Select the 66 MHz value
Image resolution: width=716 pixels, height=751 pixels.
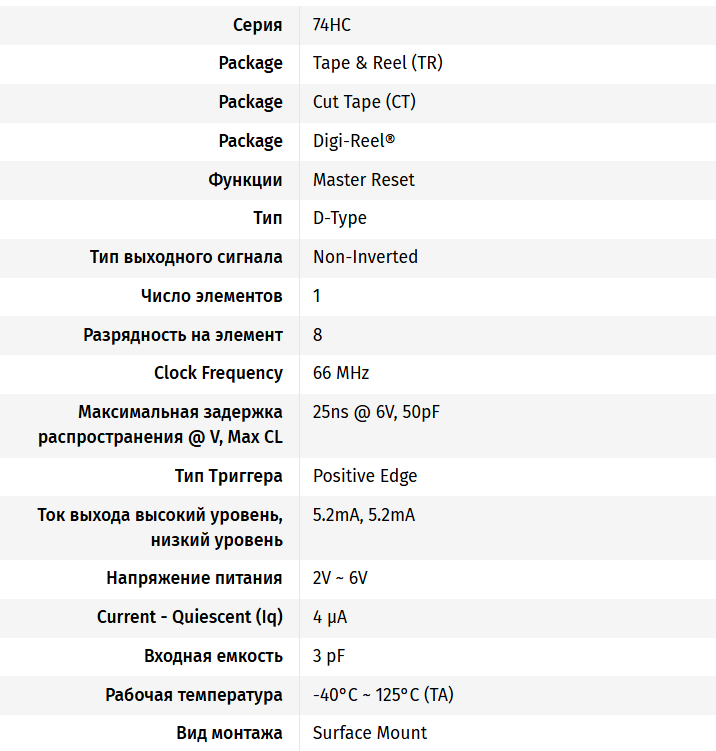341,373
